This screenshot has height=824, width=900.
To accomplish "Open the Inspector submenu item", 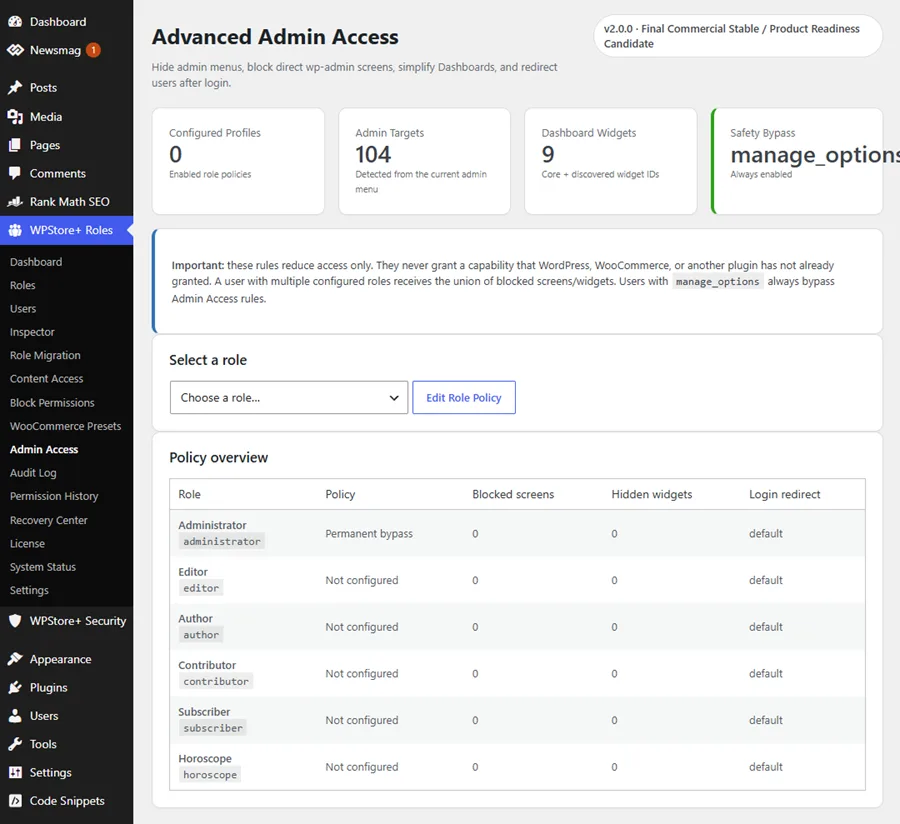I will pyautogui.click(x=32, y=332).
